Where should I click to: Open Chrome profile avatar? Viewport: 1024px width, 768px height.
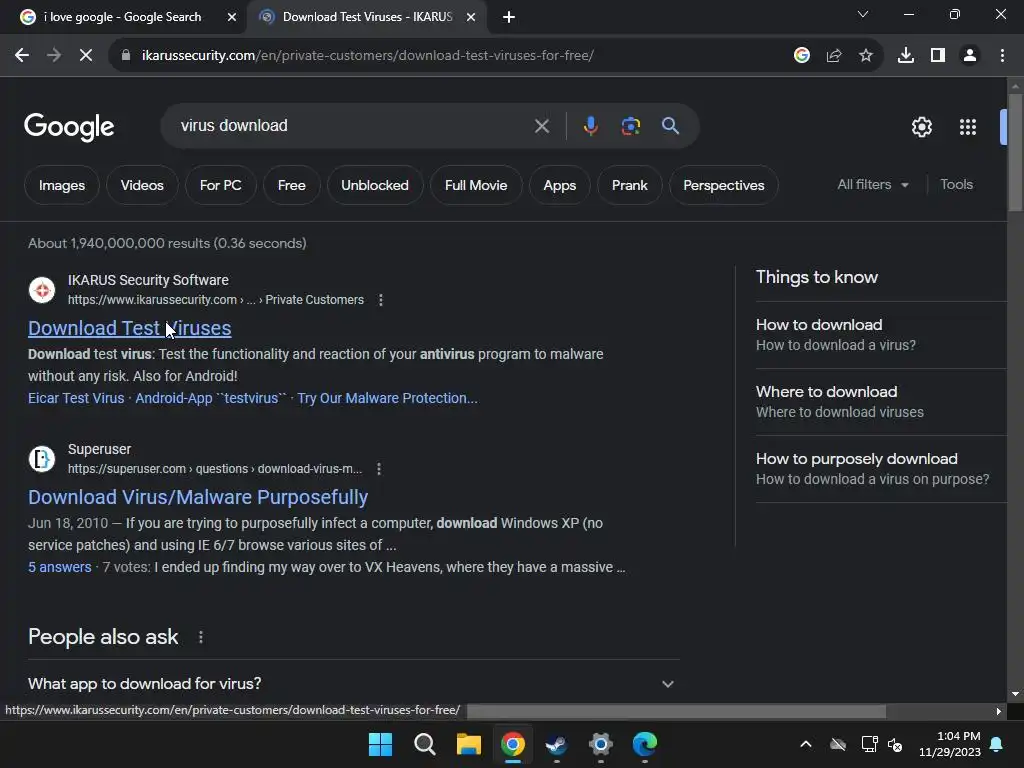(969, 56)
